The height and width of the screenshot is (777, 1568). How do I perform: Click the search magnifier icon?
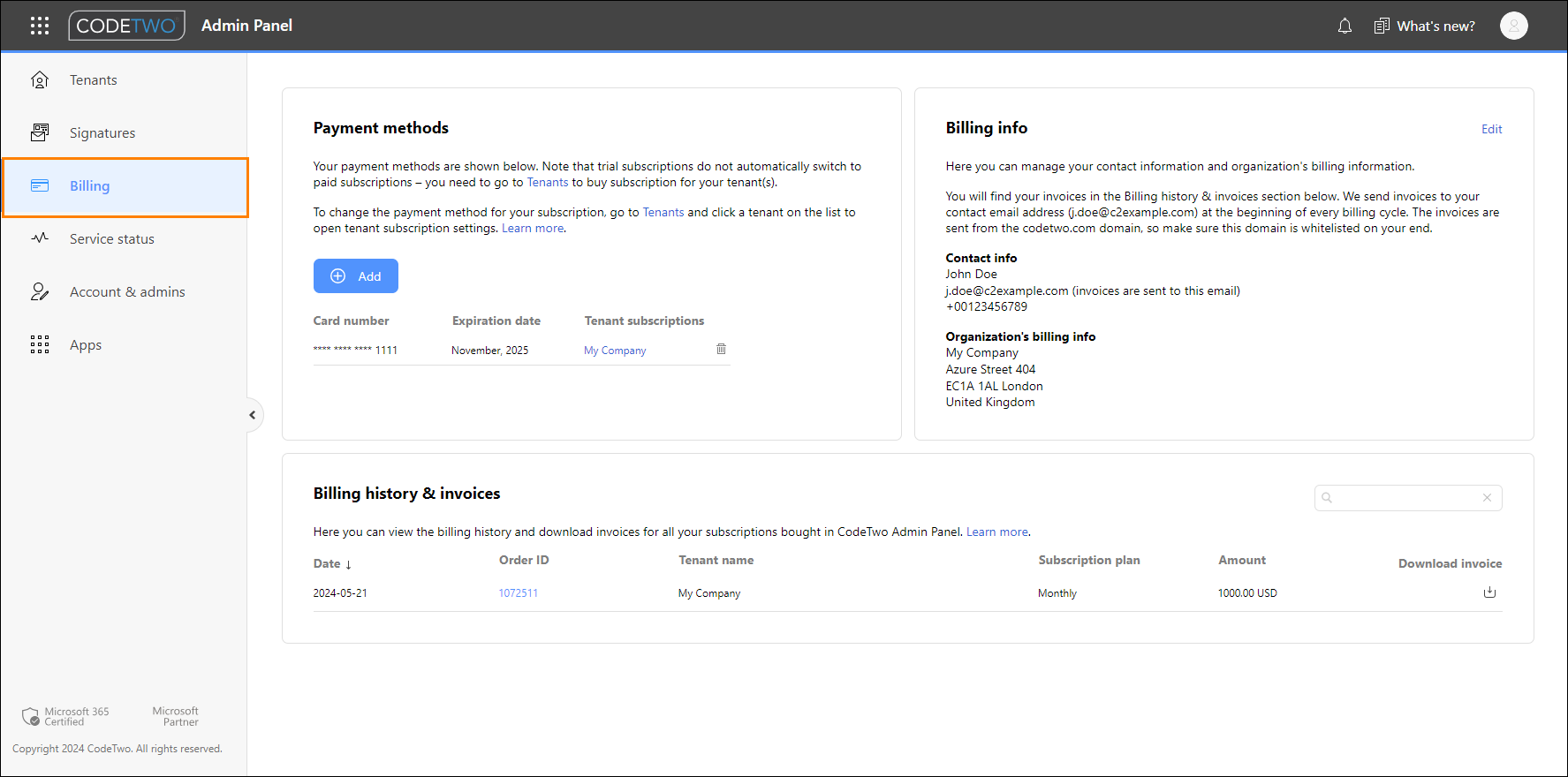coord(1327,498)
